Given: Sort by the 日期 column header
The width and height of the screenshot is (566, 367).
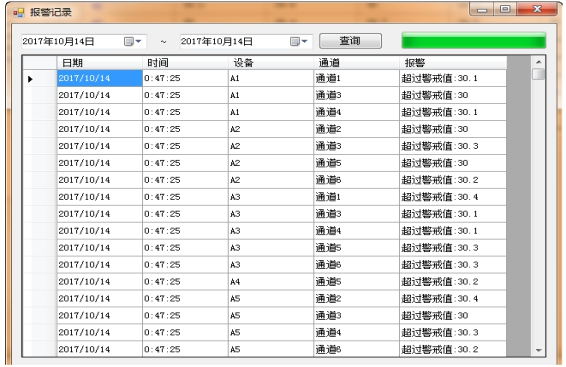Looking at the screenshot, I should (x=100, y=63).
